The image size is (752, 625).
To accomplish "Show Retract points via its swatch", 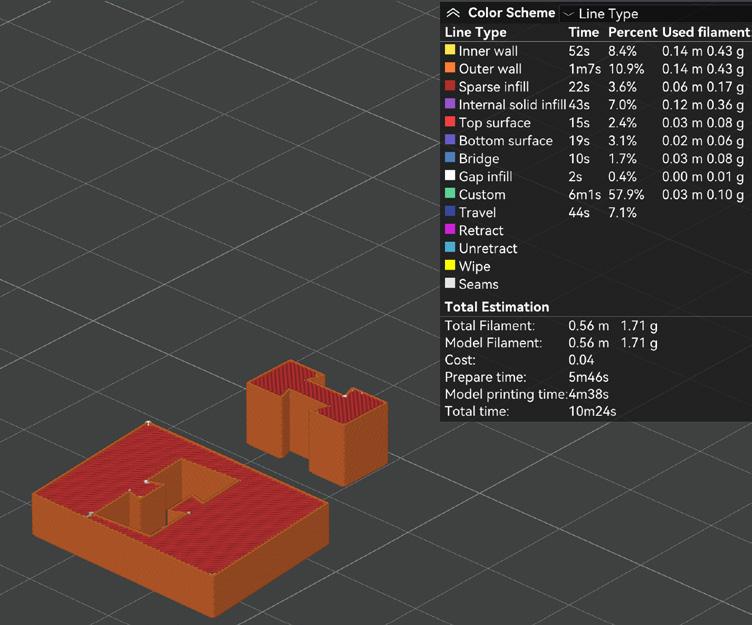I will point(449,229).
